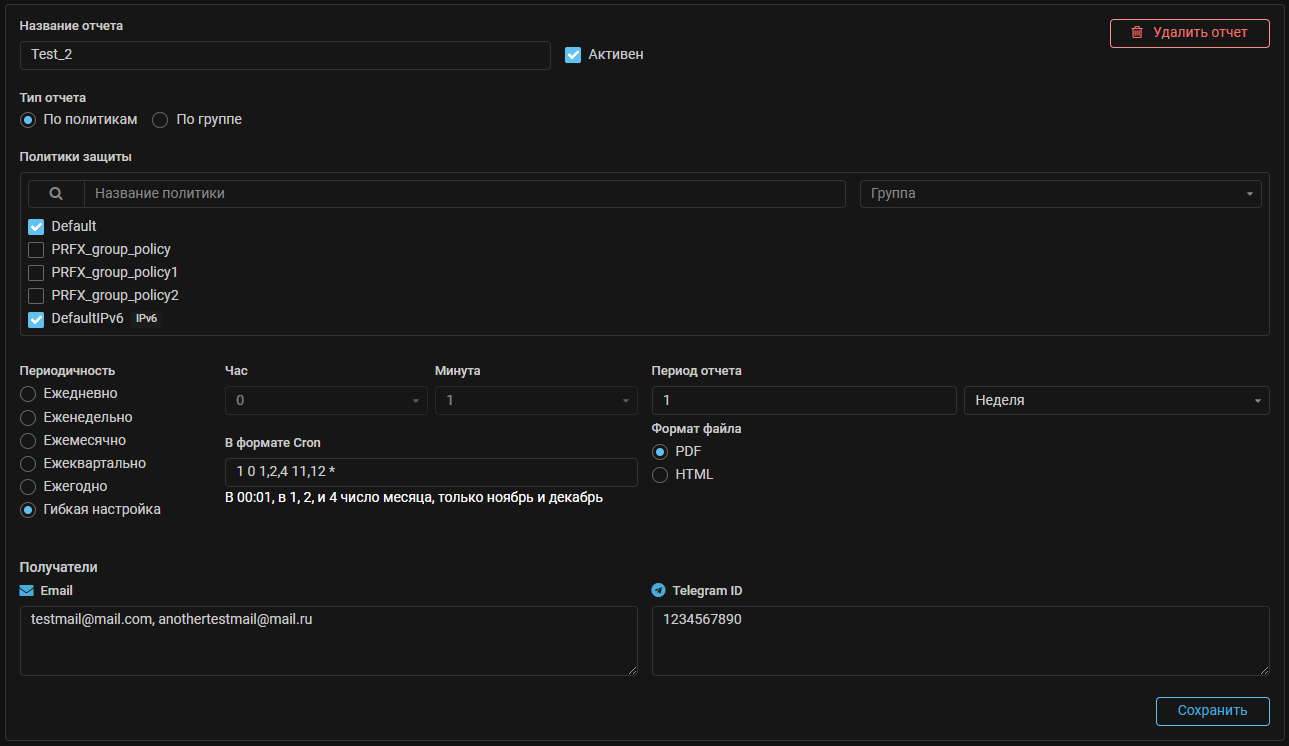Click the search magnifier icon in policies
This screenshot has height=746, width=1289.
click(x=56, y=194)
